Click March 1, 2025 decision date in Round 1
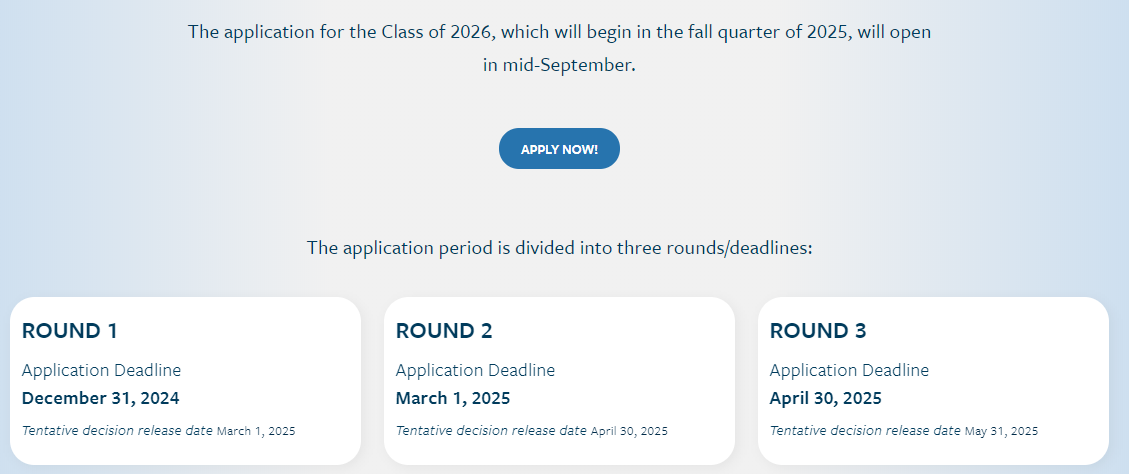 pos(256,431)
